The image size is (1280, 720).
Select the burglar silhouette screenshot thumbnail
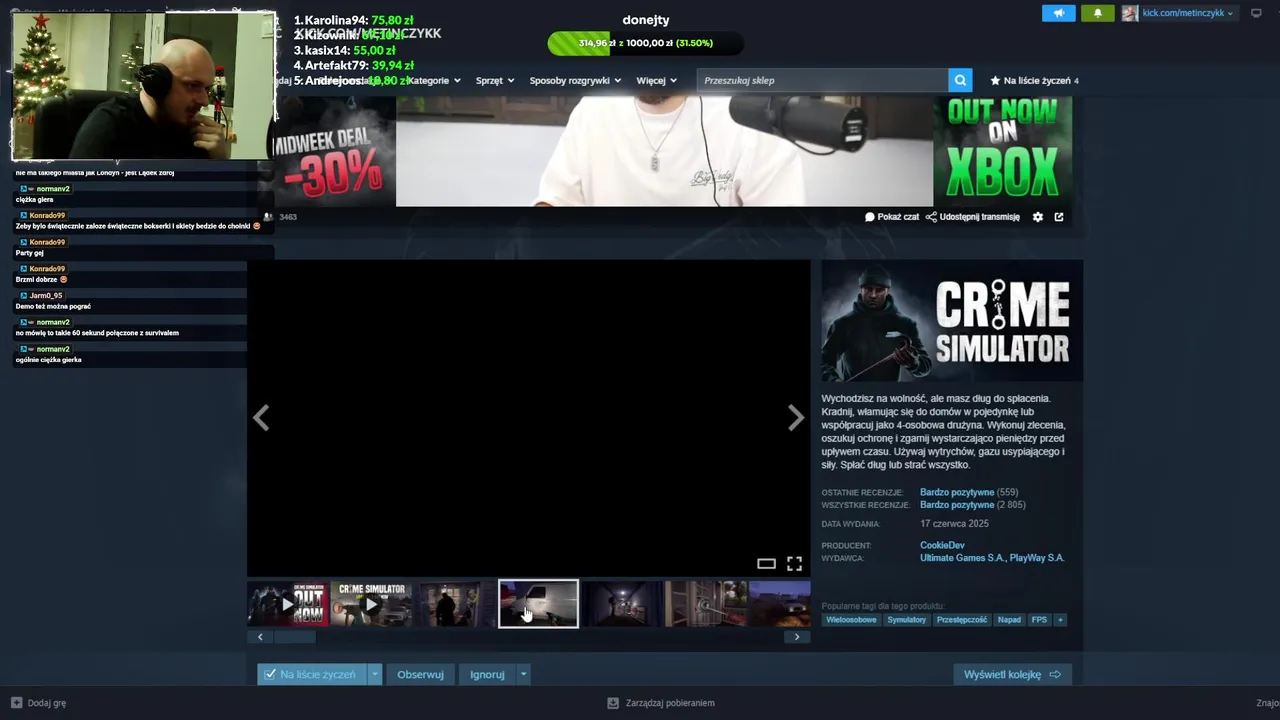point(454,604)
